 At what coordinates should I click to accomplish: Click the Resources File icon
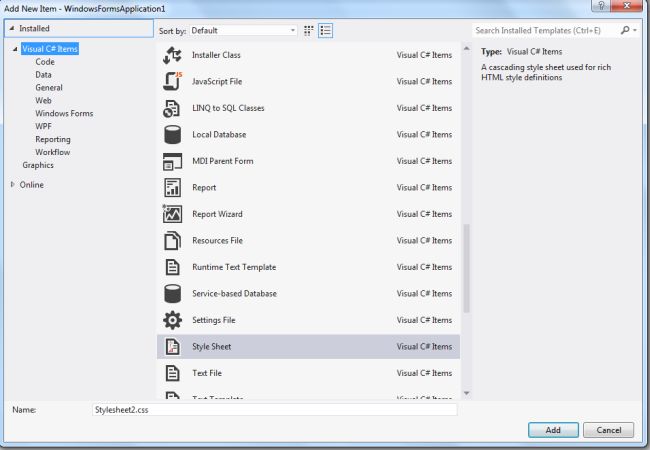pyautogui.click(x=172, y=241)
